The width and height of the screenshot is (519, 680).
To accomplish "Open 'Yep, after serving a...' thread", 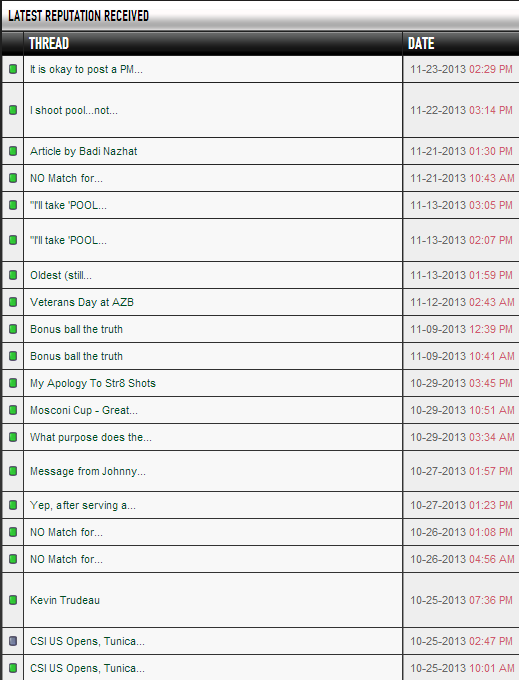I will [83, 505].
